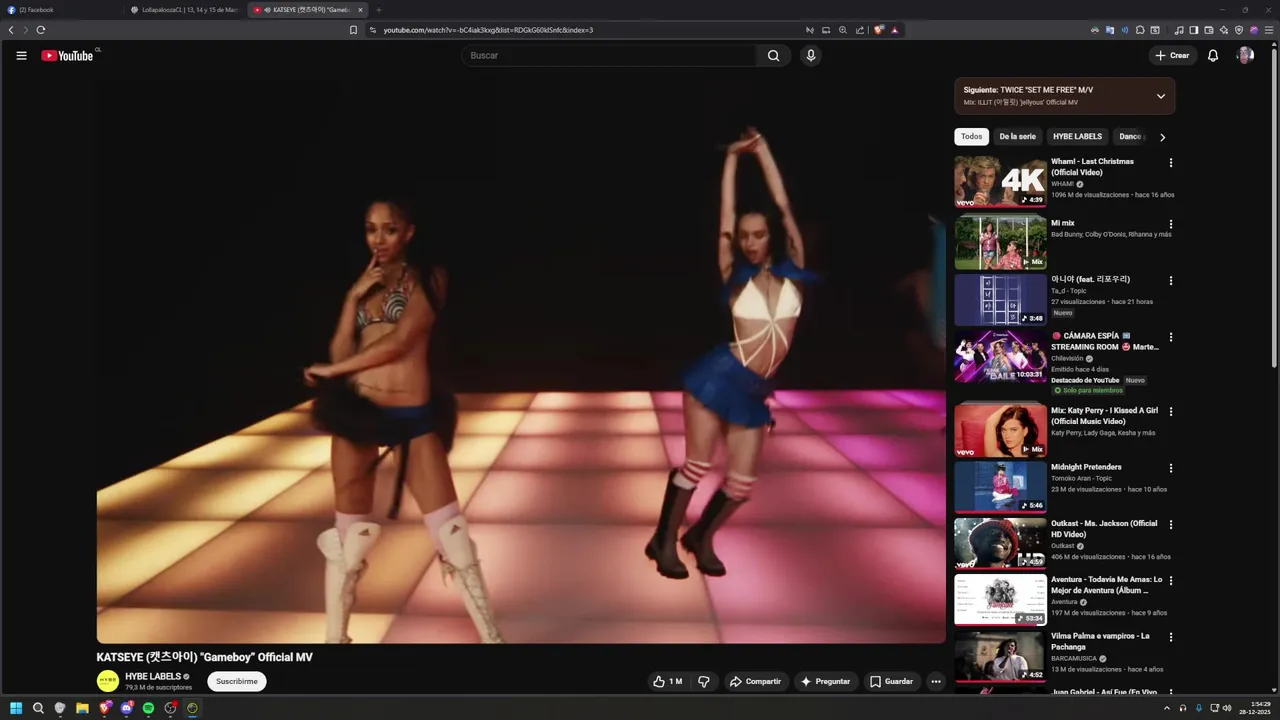Open Vilma Palma e vampiros La Pachanga title
The image size is (1280, 720).
tap(1100, 641)
